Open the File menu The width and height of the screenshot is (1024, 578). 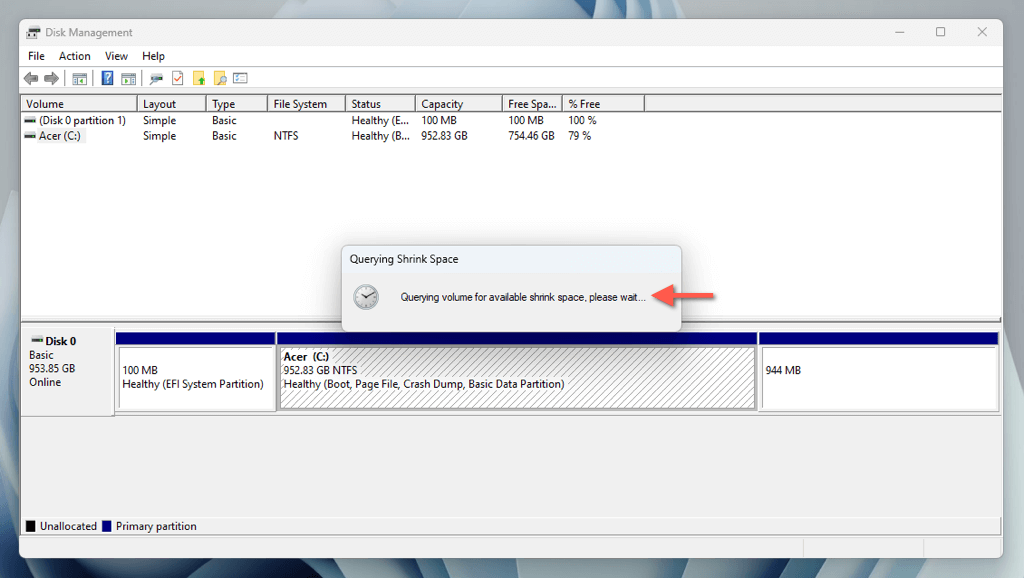[x=36, y=56]
